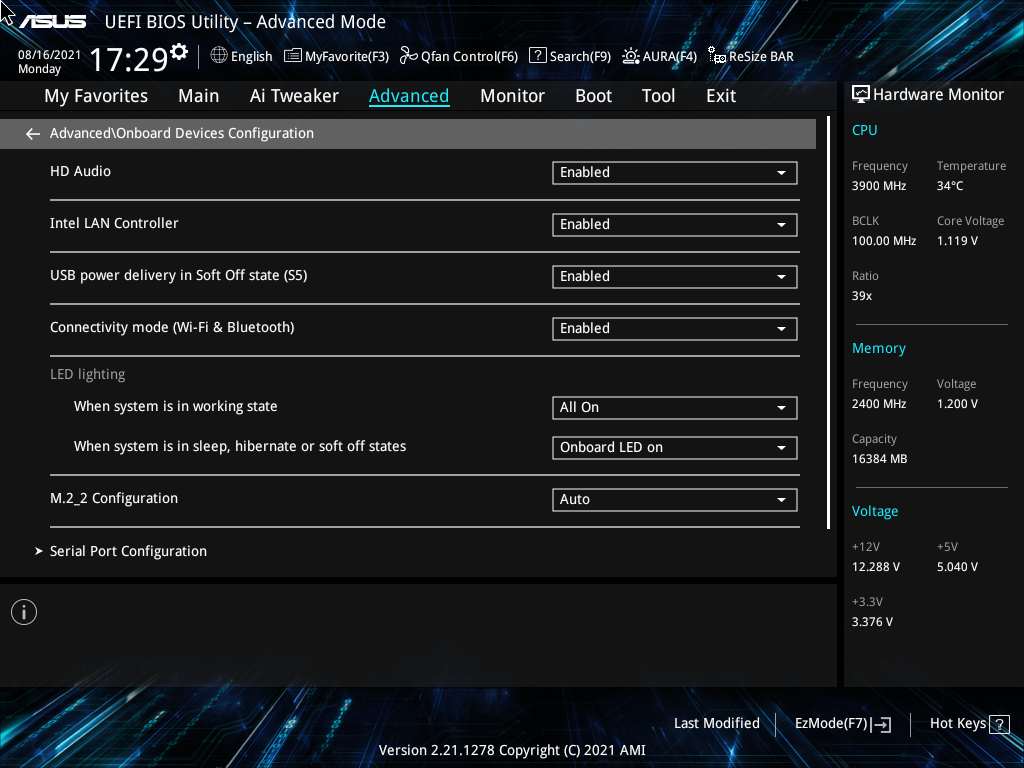Click the AURA light icon
The height and width of the screenshot is (768, 1024).
tap(631, 56)
